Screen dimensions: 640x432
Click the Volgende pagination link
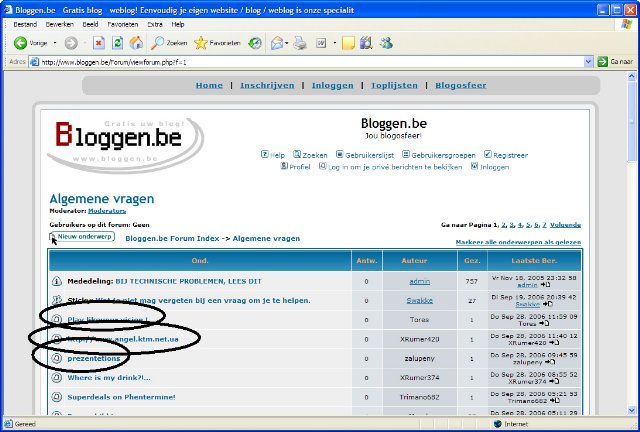click(x=565, y=225)
